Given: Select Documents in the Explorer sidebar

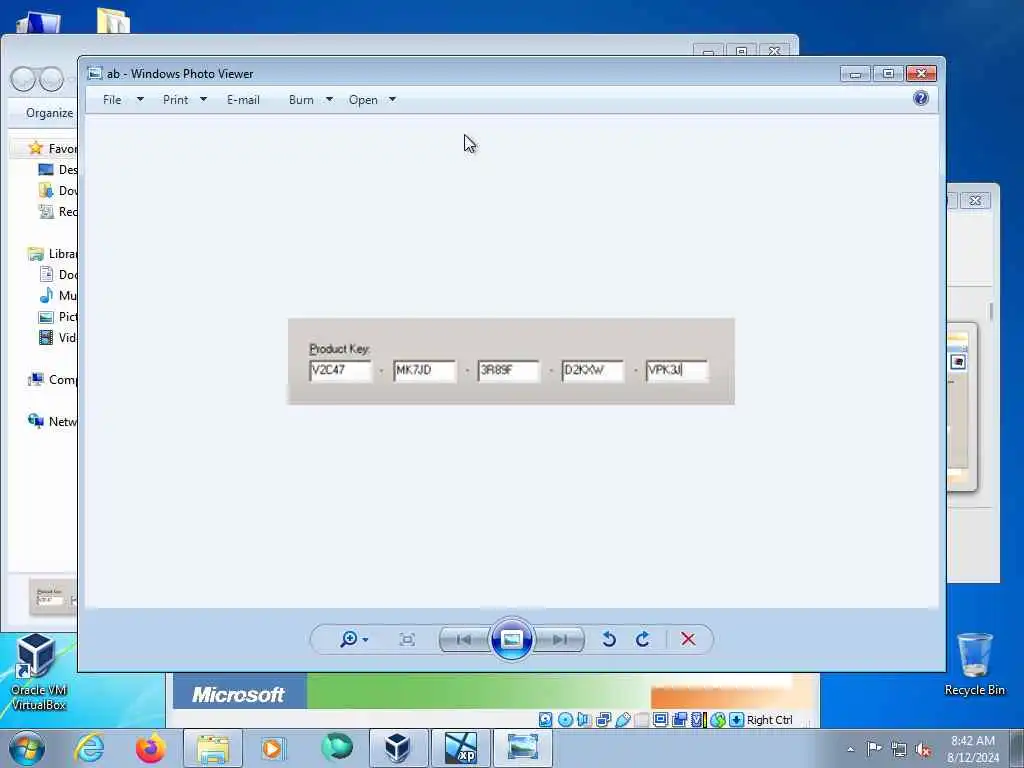Looking at the screenshot, I should pos(58,275).
